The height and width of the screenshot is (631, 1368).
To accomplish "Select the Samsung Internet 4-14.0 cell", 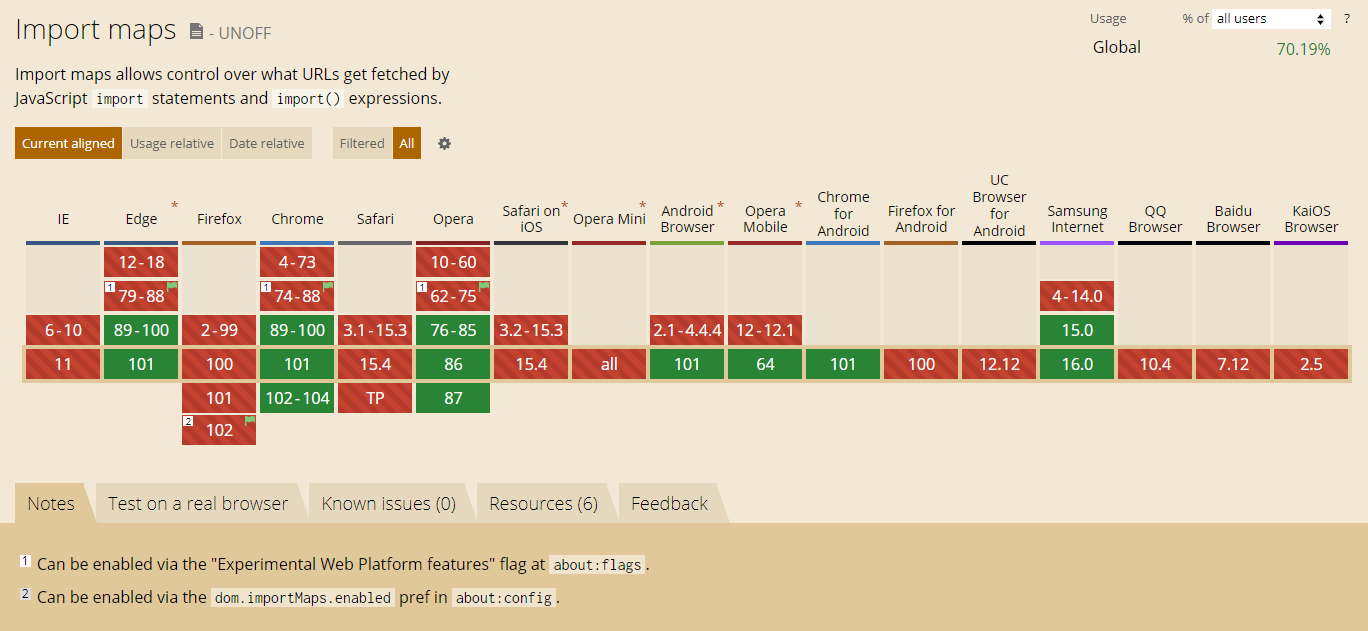I will click(x=1077, y=296).
